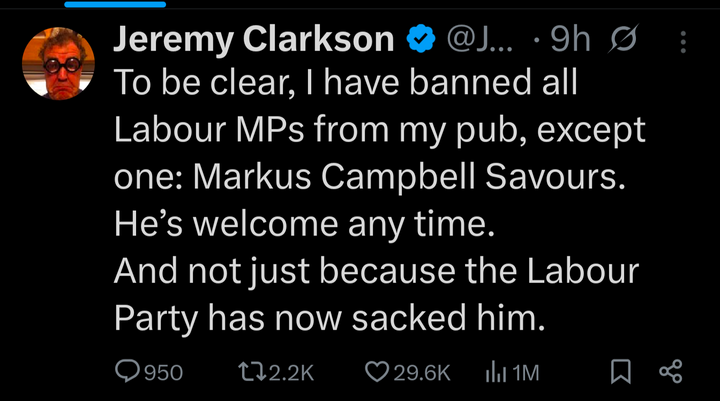This screenshot has height=401, width=720.
Task: Click the blue verified checkmark badge
Action: 419,39
